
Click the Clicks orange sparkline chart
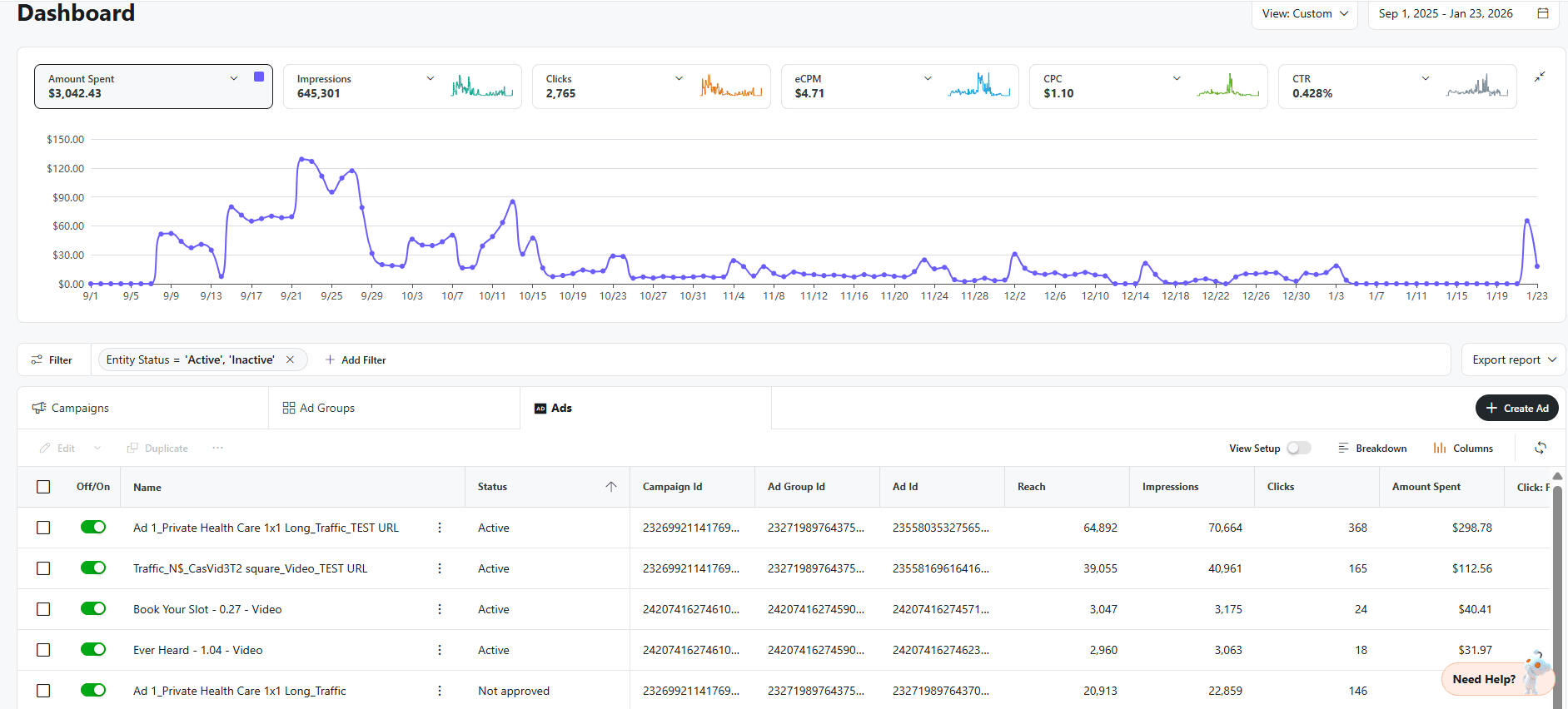pos(731,86)
